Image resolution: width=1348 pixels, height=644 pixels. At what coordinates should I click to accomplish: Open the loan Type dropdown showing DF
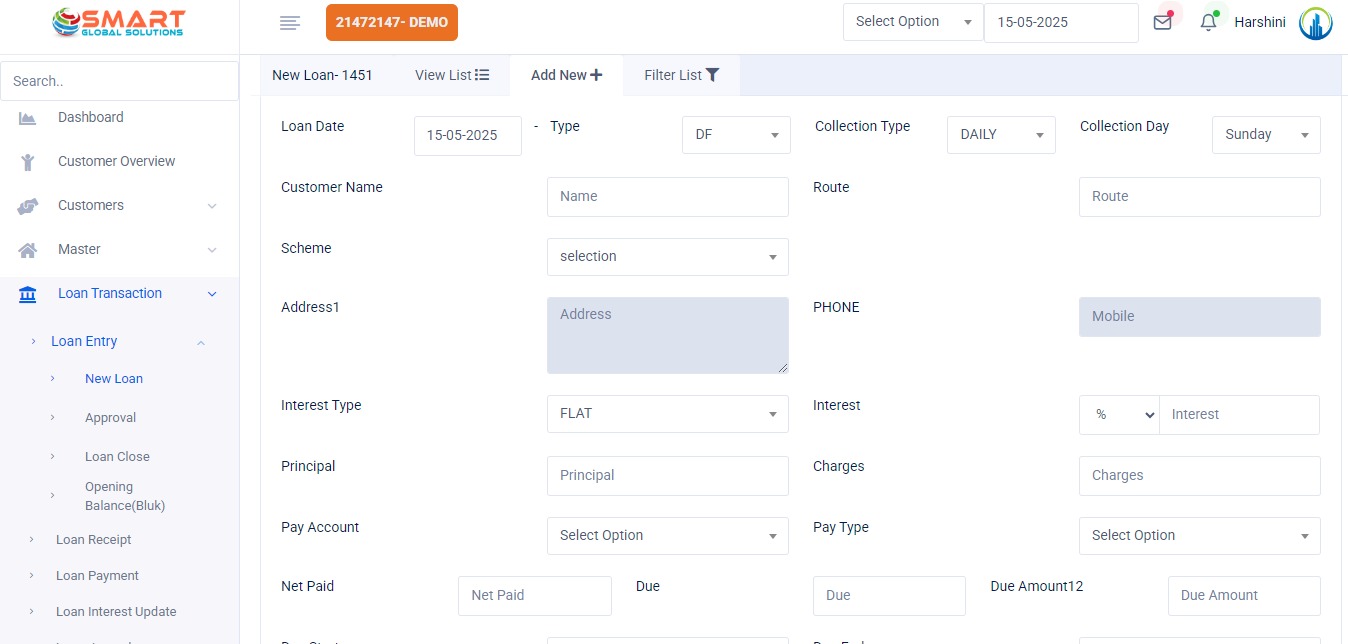[736, 135]
